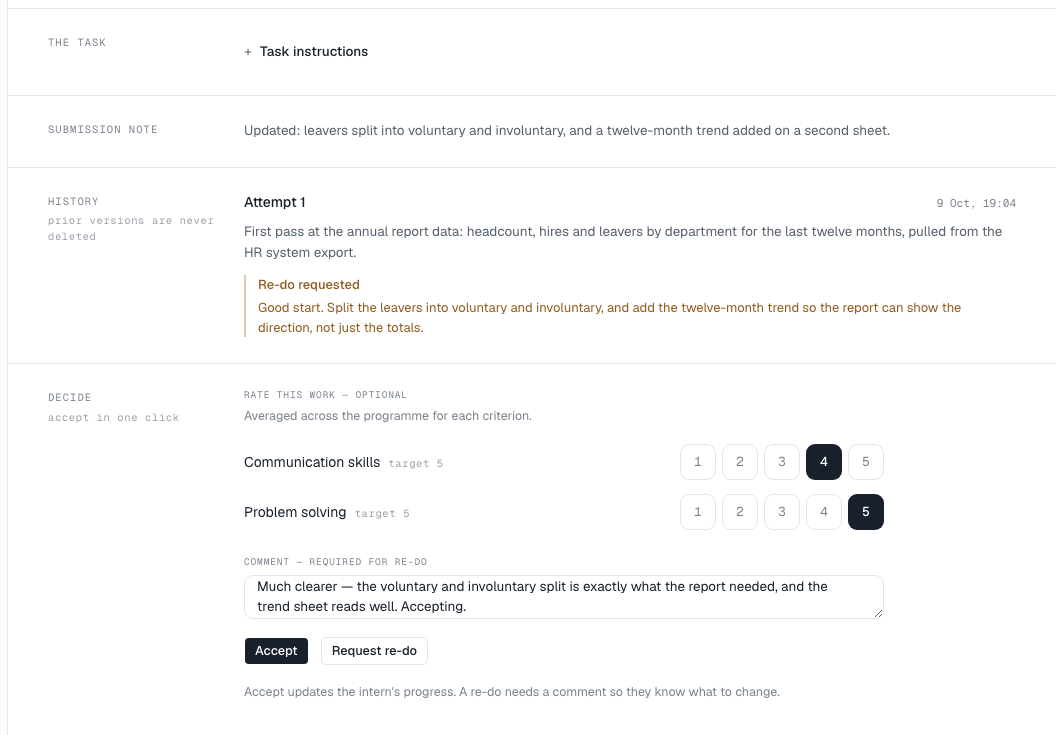Click into the comment text box
This screenshot has width=1056, height=735.
[x=564, y=597]
